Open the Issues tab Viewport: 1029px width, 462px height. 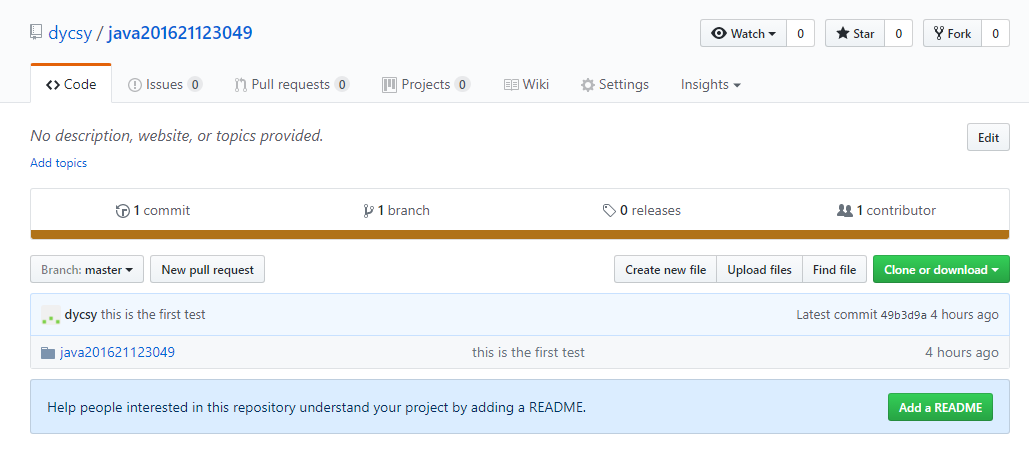click(165, 85)
